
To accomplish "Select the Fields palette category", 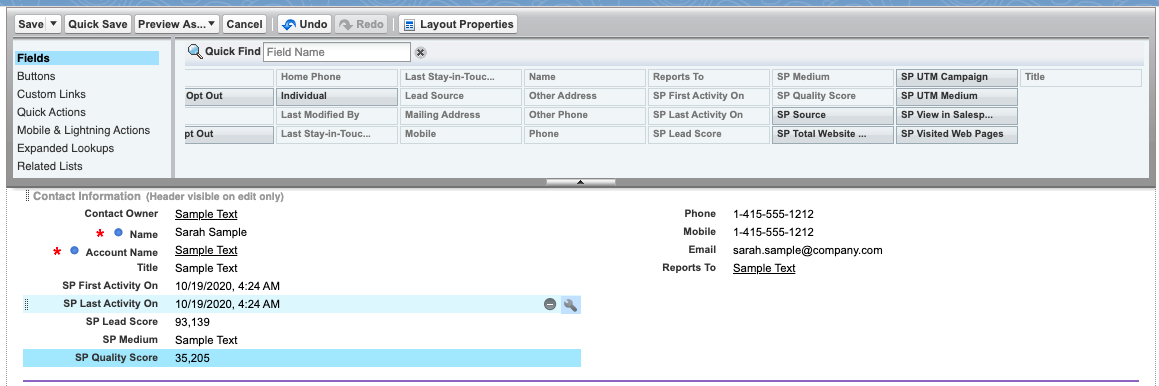I will tap(86, 58).
